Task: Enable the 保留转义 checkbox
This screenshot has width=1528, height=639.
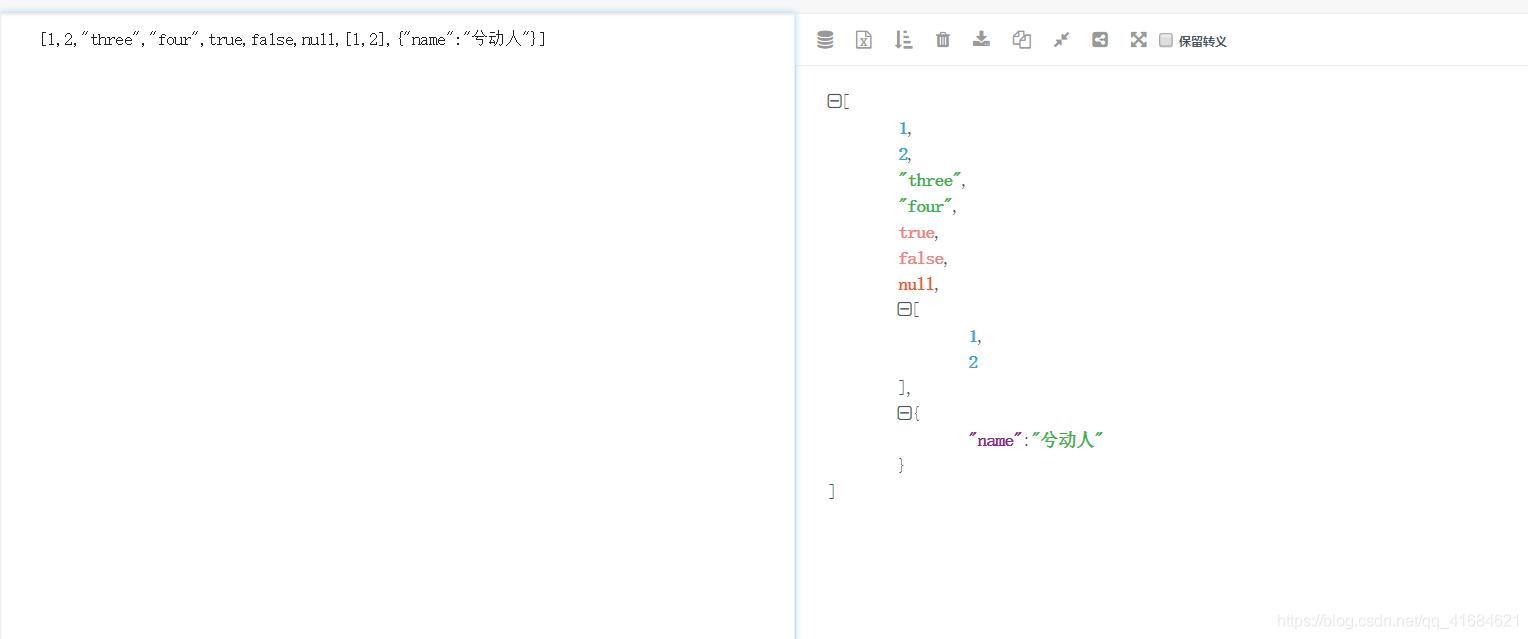Action: click(1165, 40)
